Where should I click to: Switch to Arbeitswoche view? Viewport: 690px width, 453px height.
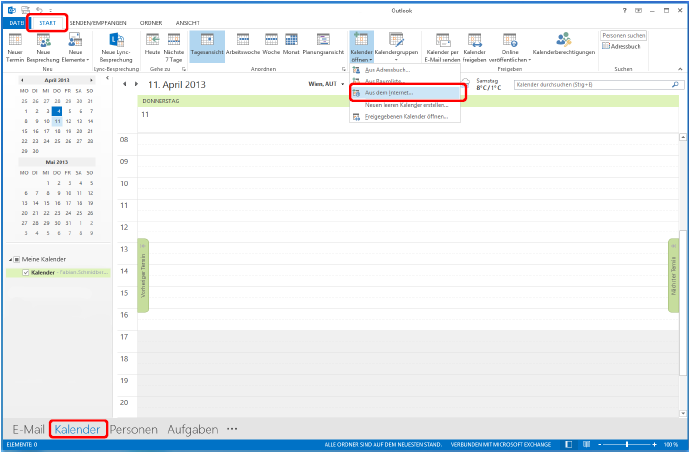243,44
